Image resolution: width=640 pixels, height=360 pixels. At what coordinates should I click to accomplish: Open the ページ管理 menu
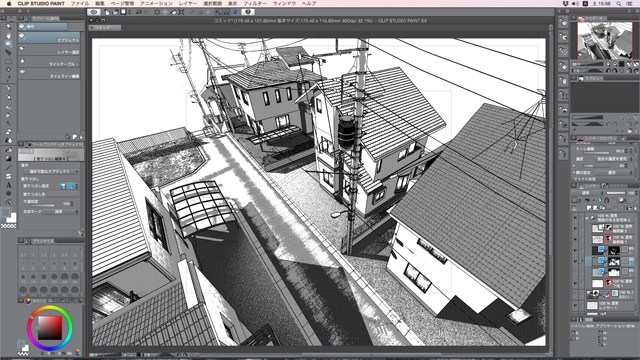122,3
